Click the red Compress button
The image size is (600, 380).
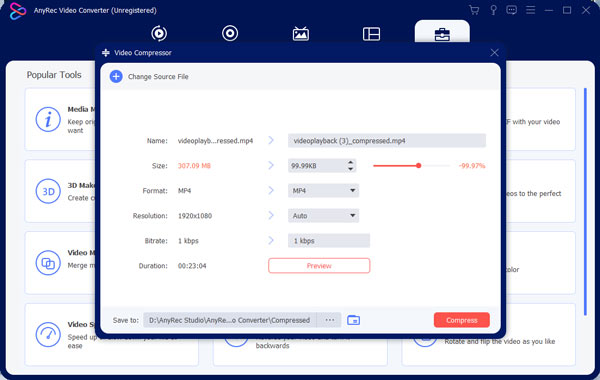tap(461, 320)
